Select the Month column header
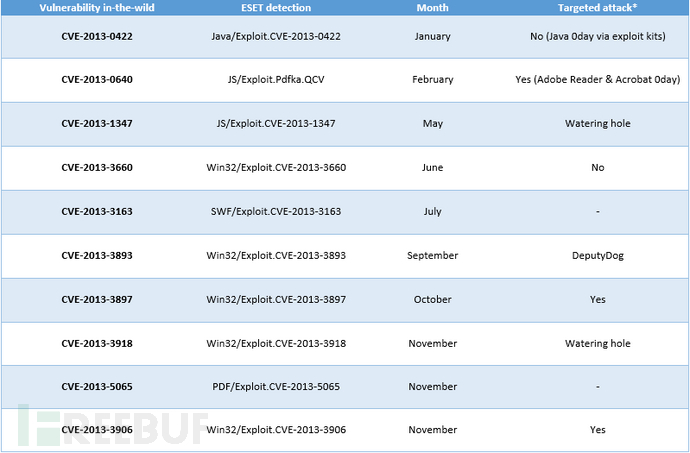690x453 pixels. (433, 7)
